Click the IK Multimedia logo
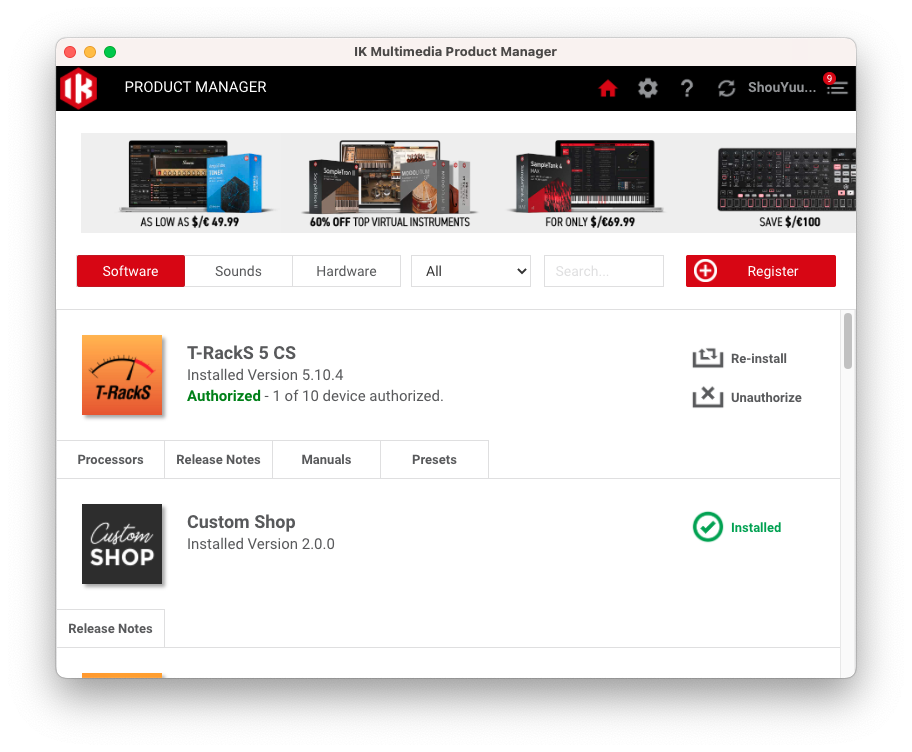Viewport: 912px width, 752px height. click(78, 88)
